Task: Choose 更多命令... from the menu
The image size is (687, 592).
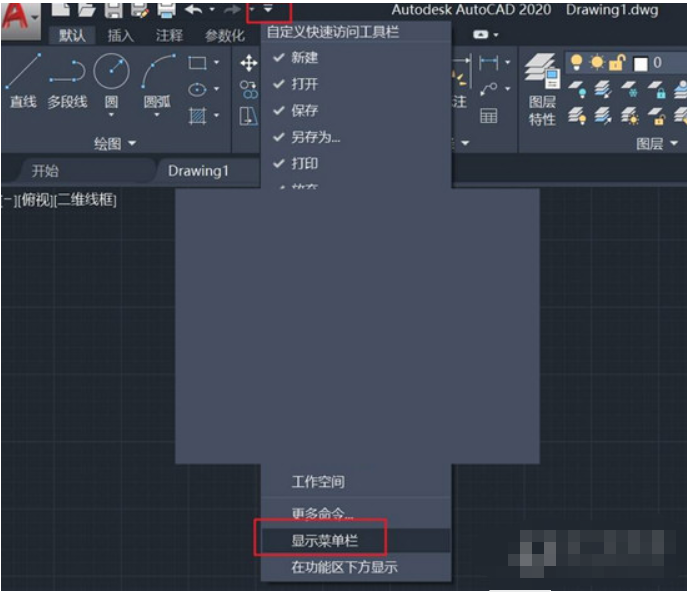Action: coord(356,514)
